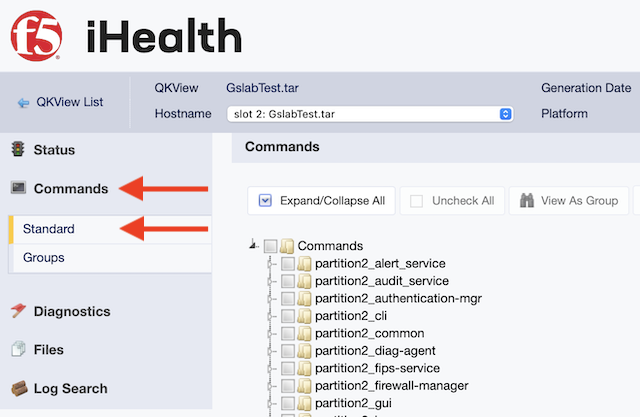Screen dimensions: 640x417
Task: Tick the partition2_cli checkbox
Action: 288,316
